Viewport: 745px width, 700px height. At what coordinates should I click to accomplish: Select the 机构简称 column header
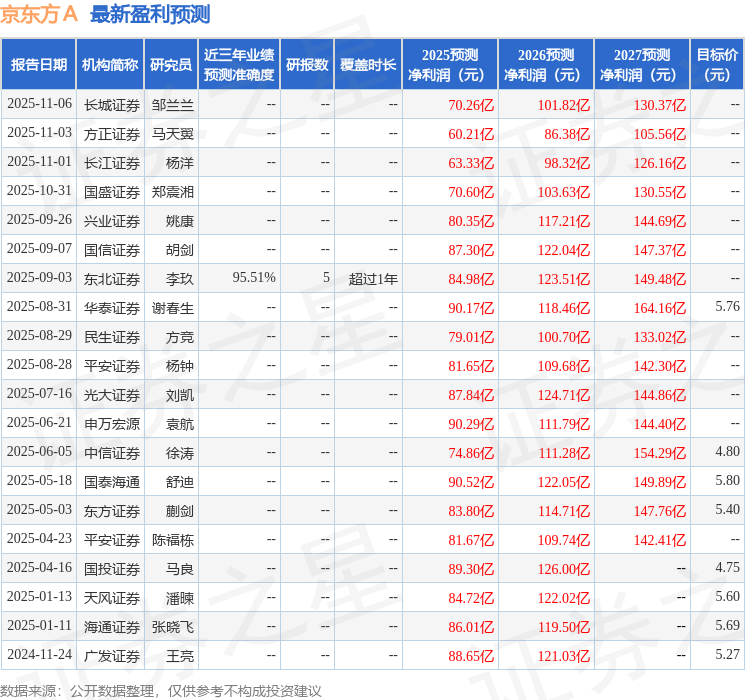click(110, 64)
